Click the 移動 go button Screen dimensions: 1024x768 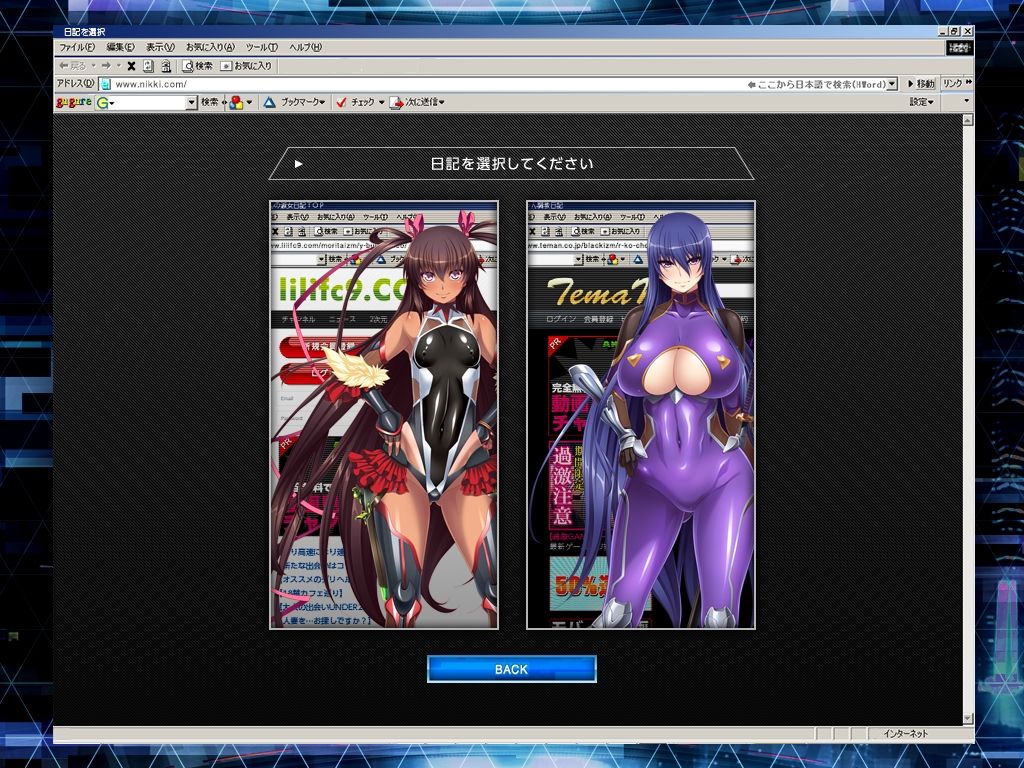[921, 84]
